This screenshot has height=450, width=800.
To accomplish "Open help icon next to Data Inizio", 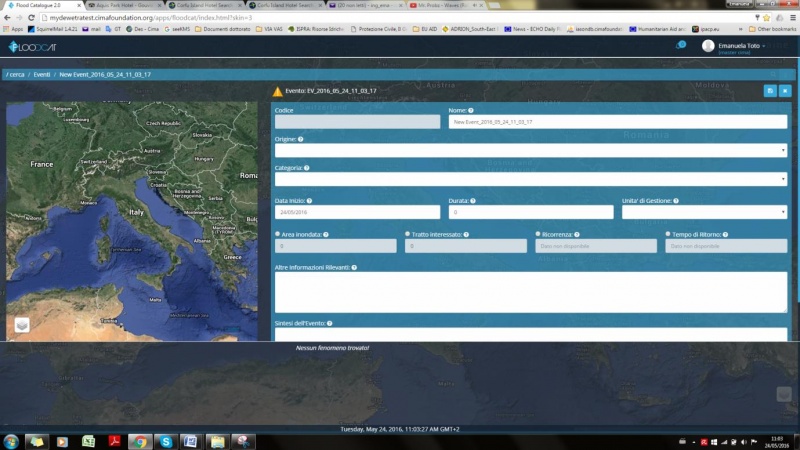I will tap(309, 201).
